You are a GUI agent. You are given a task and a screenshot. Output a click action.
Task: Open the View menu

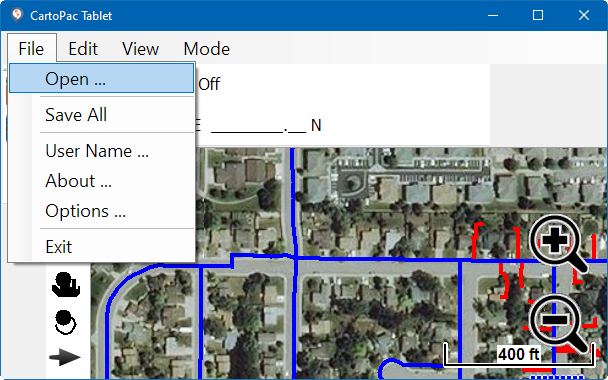[x=140, y=49]
